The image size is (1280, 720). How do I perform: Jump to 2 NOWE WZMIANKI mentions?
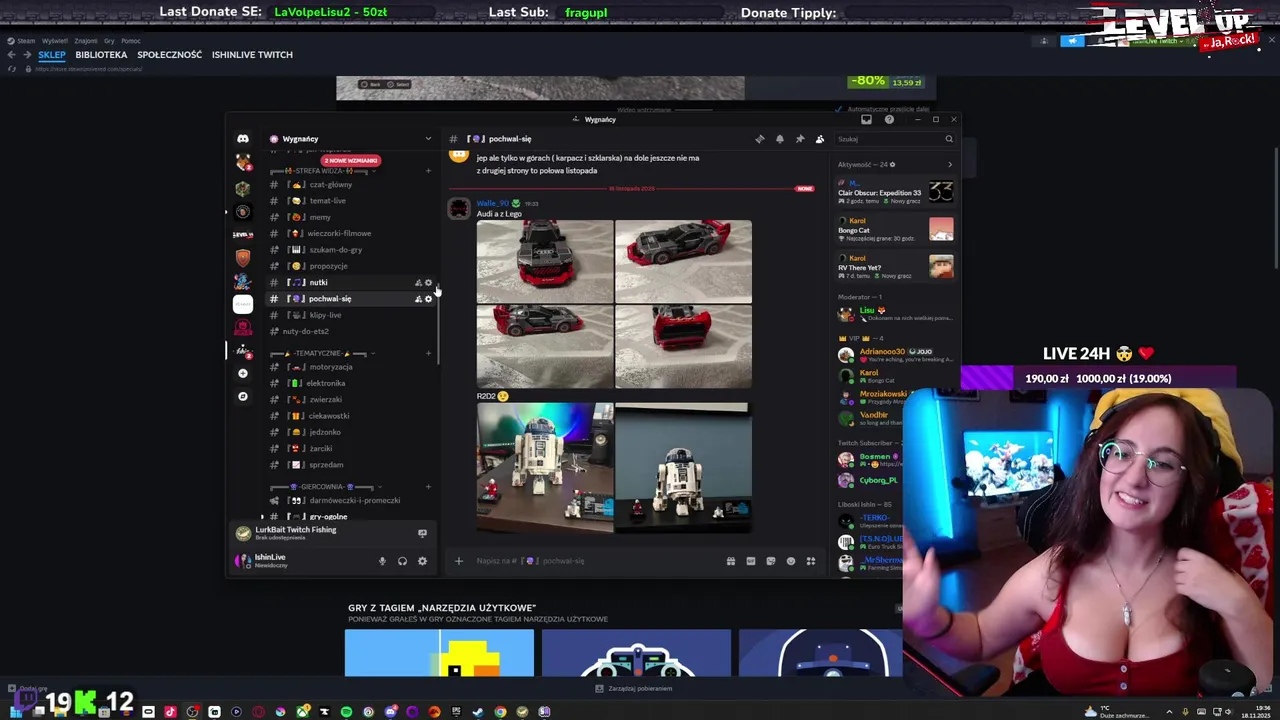351,160
